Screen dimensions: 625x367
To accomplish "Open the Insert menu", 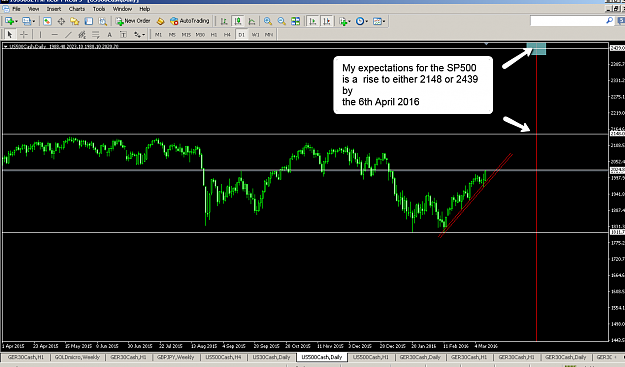I will coord(54,9).
